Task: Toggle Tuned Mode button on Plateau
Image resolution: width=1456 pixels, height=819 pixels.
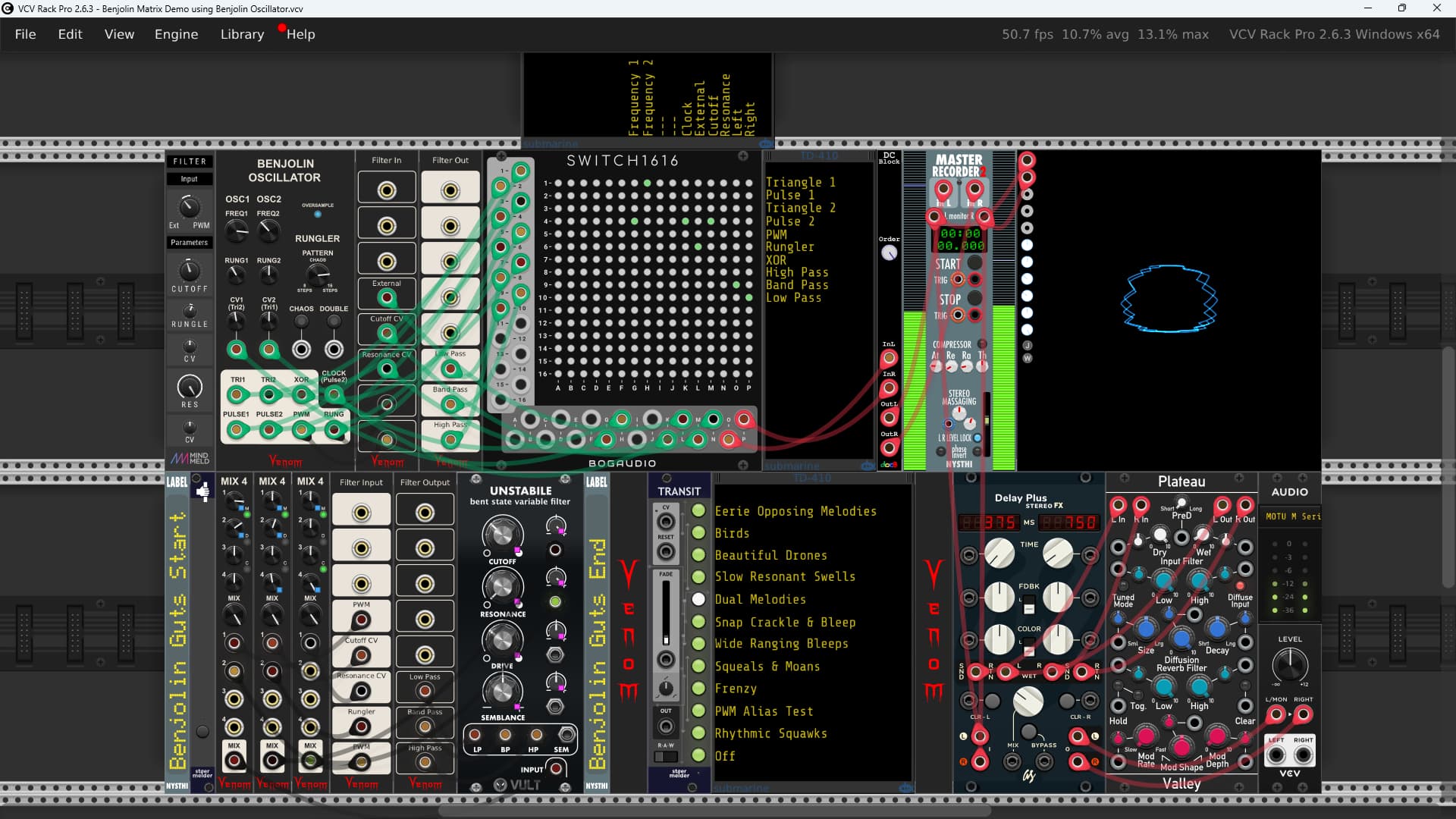Action: (1123, 585)
